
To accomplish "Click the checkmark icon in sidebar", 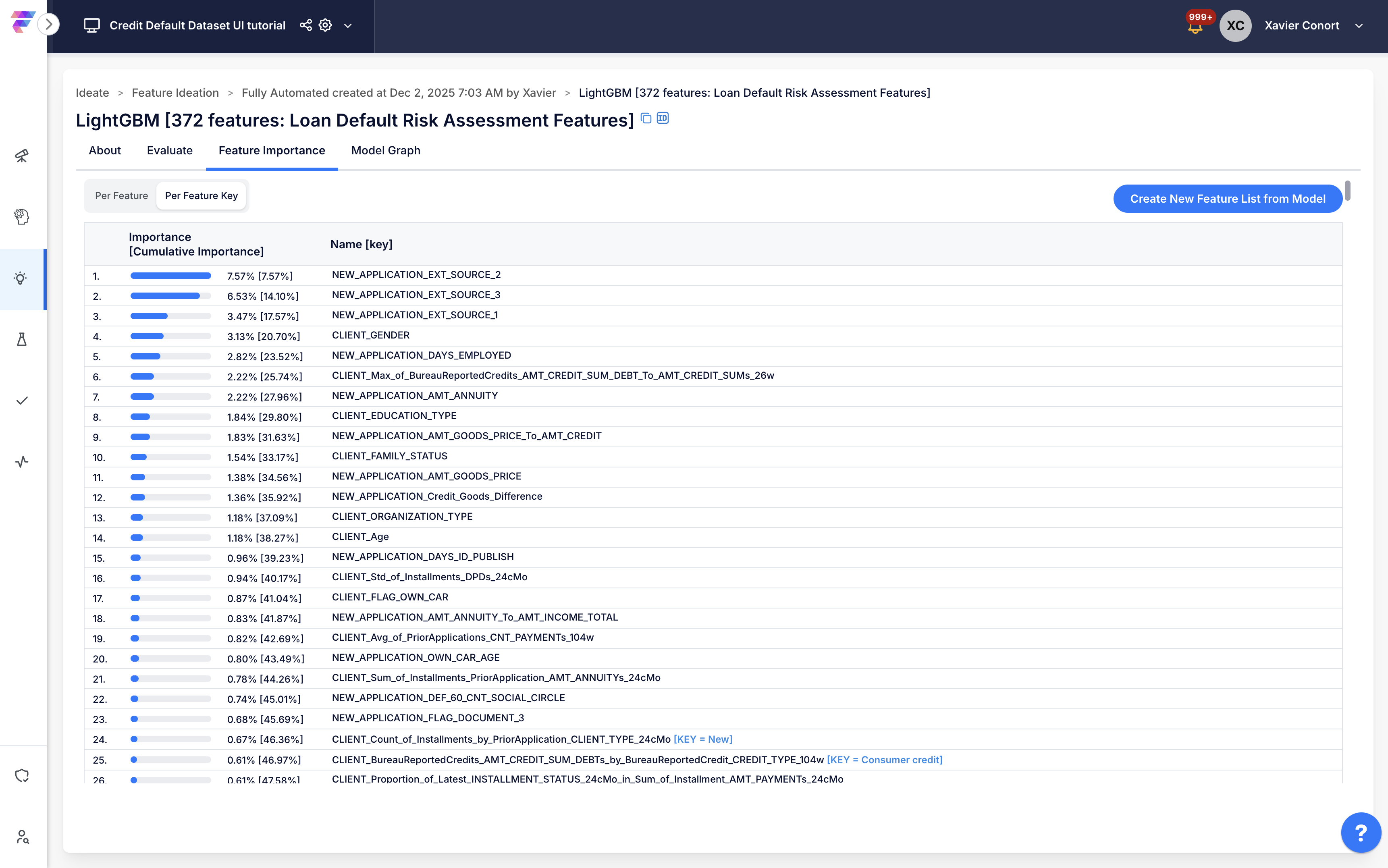I will pos(22,401).
